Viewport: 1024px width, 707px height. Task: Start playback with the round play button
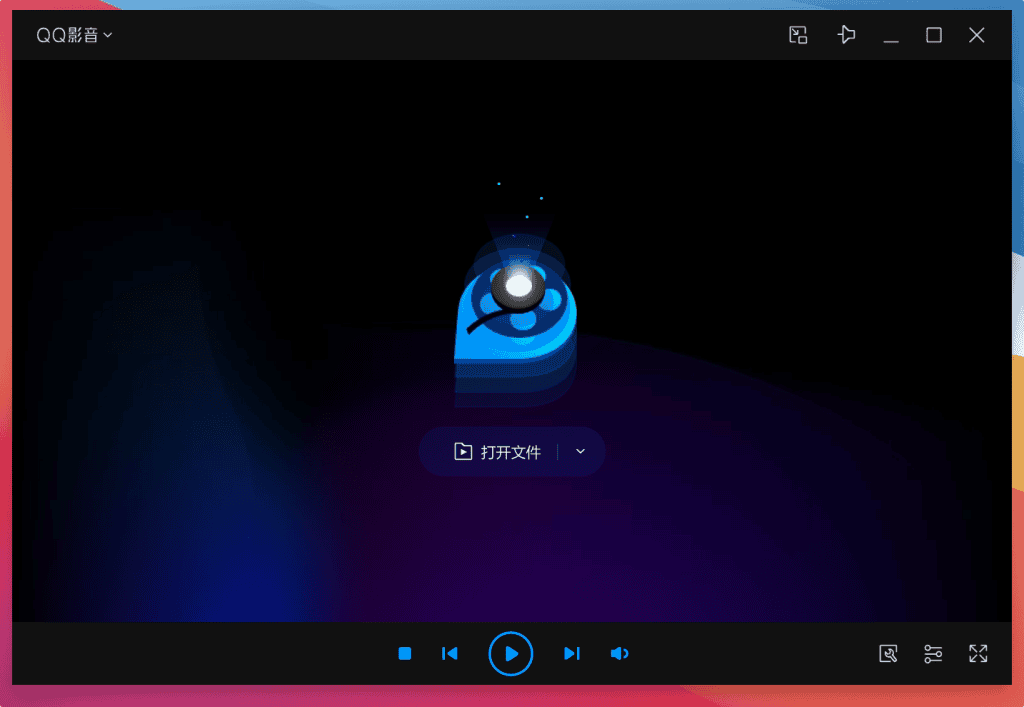[511, 653]
